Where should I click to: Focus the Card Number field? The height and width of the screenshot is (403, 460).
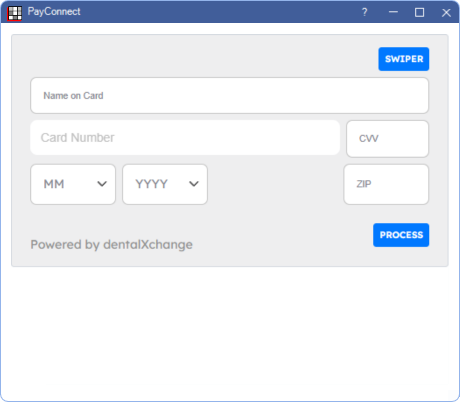tap(185, 138)
